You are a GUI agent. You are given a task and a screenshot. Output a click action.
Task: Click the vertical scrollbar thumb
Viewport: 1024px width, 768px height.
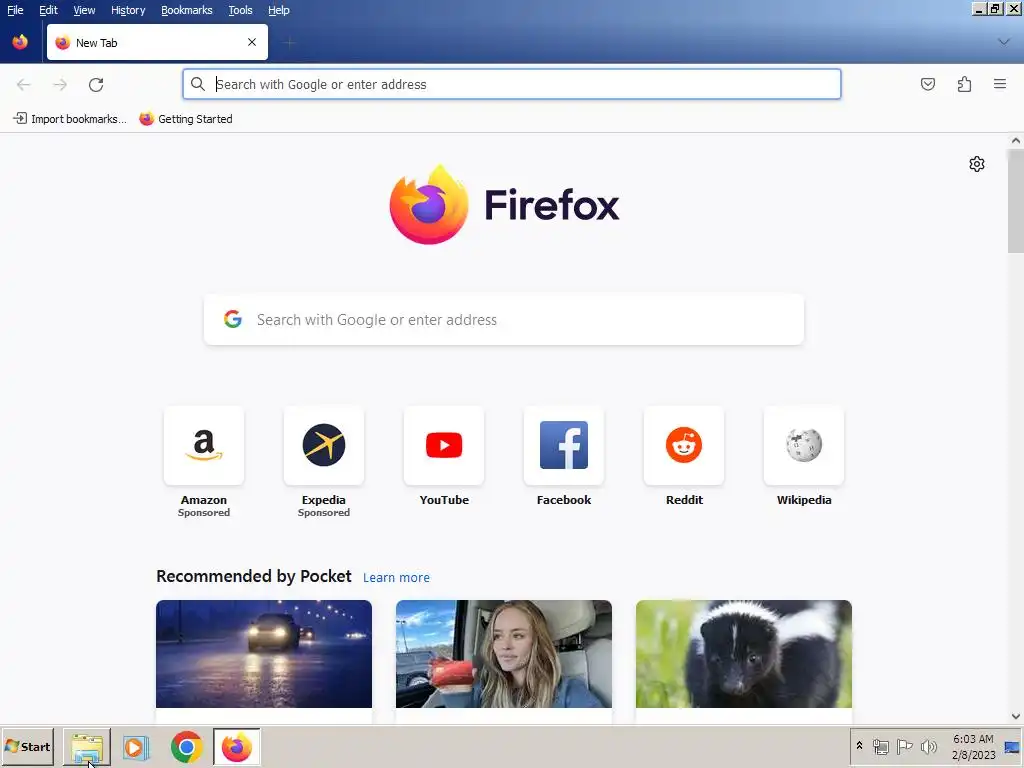coord(1016,201)
